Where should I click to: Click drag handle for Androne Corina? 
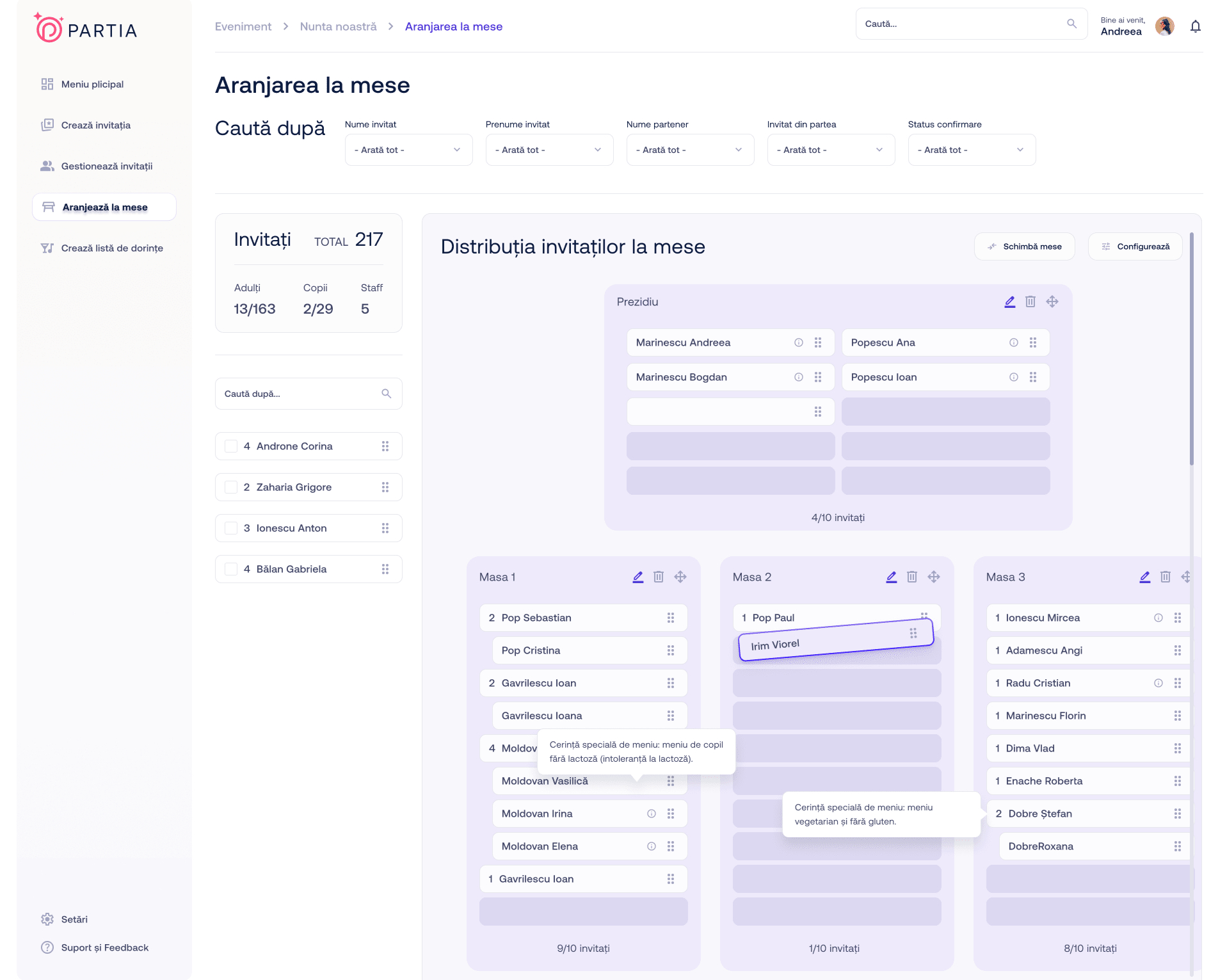pyautogui.click(x=385, y=446)
